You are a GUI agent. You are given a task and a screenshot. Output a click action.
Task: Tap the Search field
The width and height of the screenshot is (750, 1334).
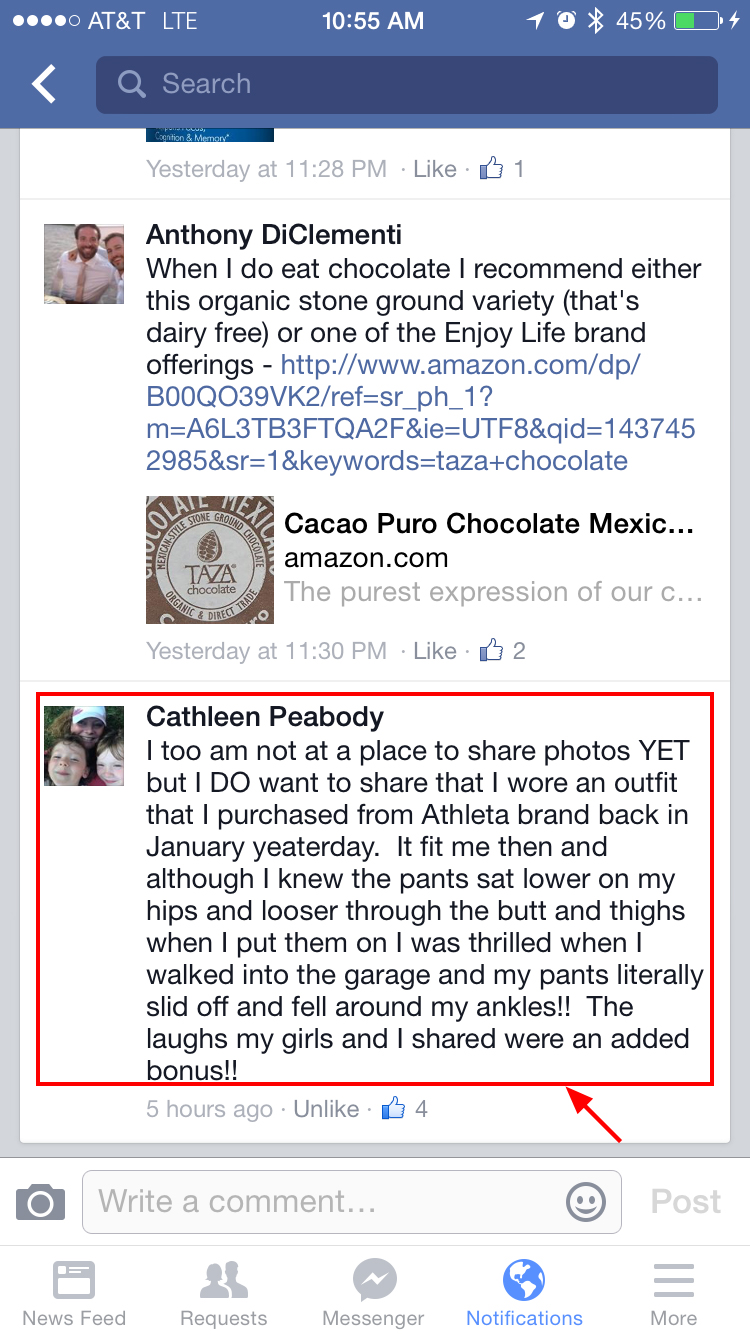pyautogui.click(x=406, y=85)
